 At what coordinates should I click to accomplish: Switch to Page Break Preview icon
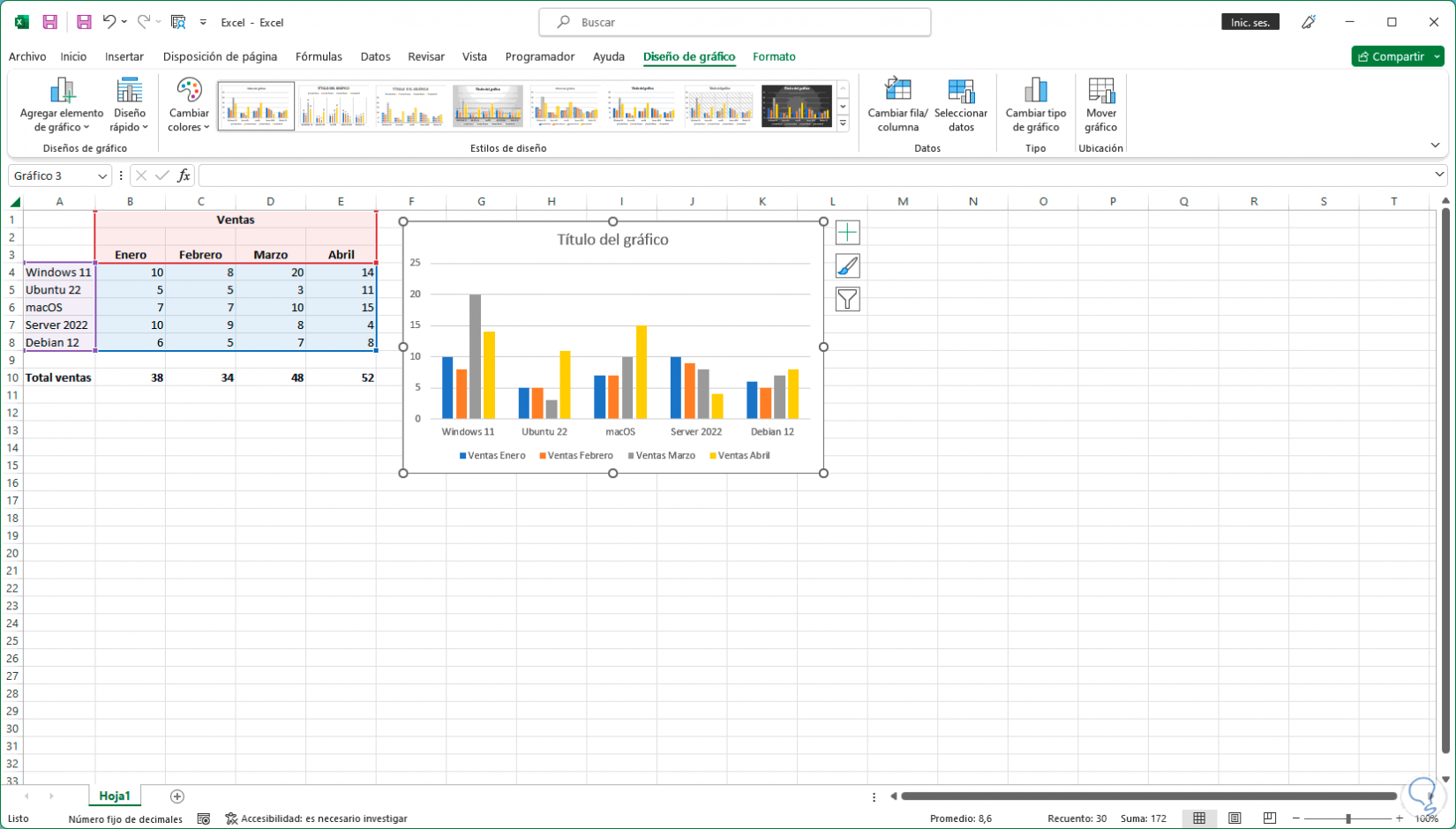pyautogui.click(x=1270, y=818)
